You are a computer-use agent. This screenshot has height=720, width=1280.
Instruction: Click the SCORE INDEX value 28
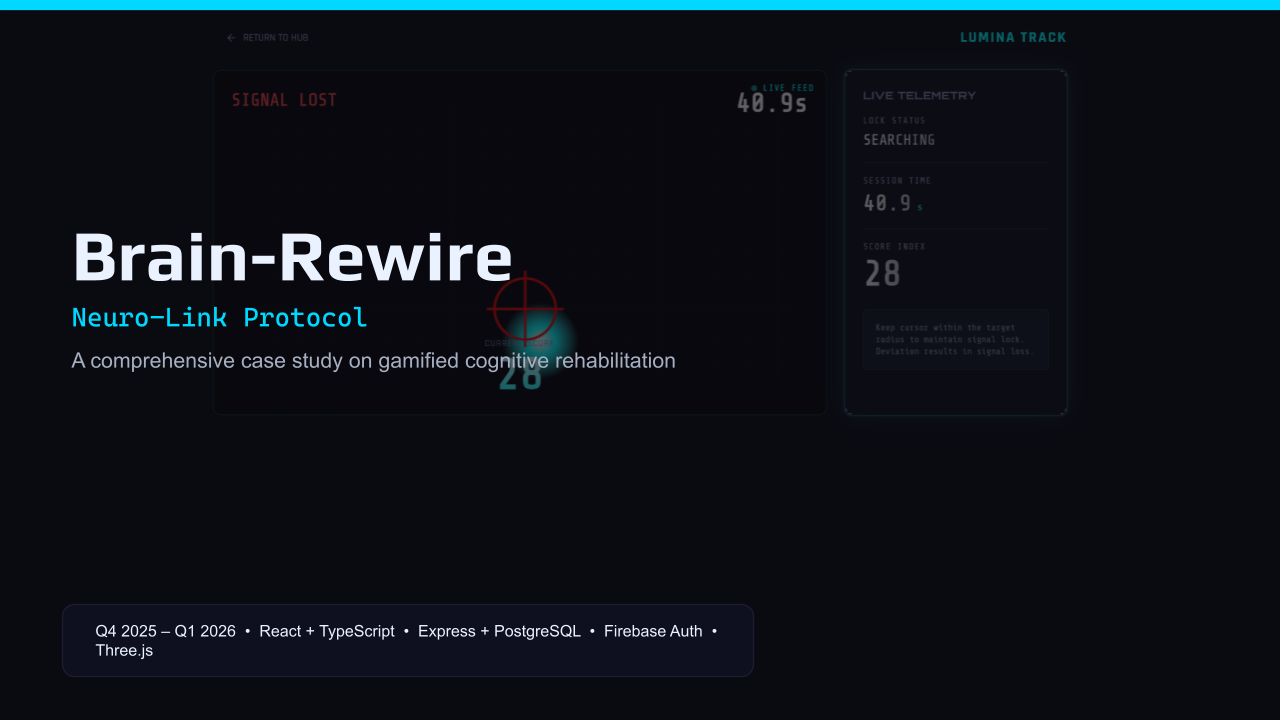coord(883,271)
